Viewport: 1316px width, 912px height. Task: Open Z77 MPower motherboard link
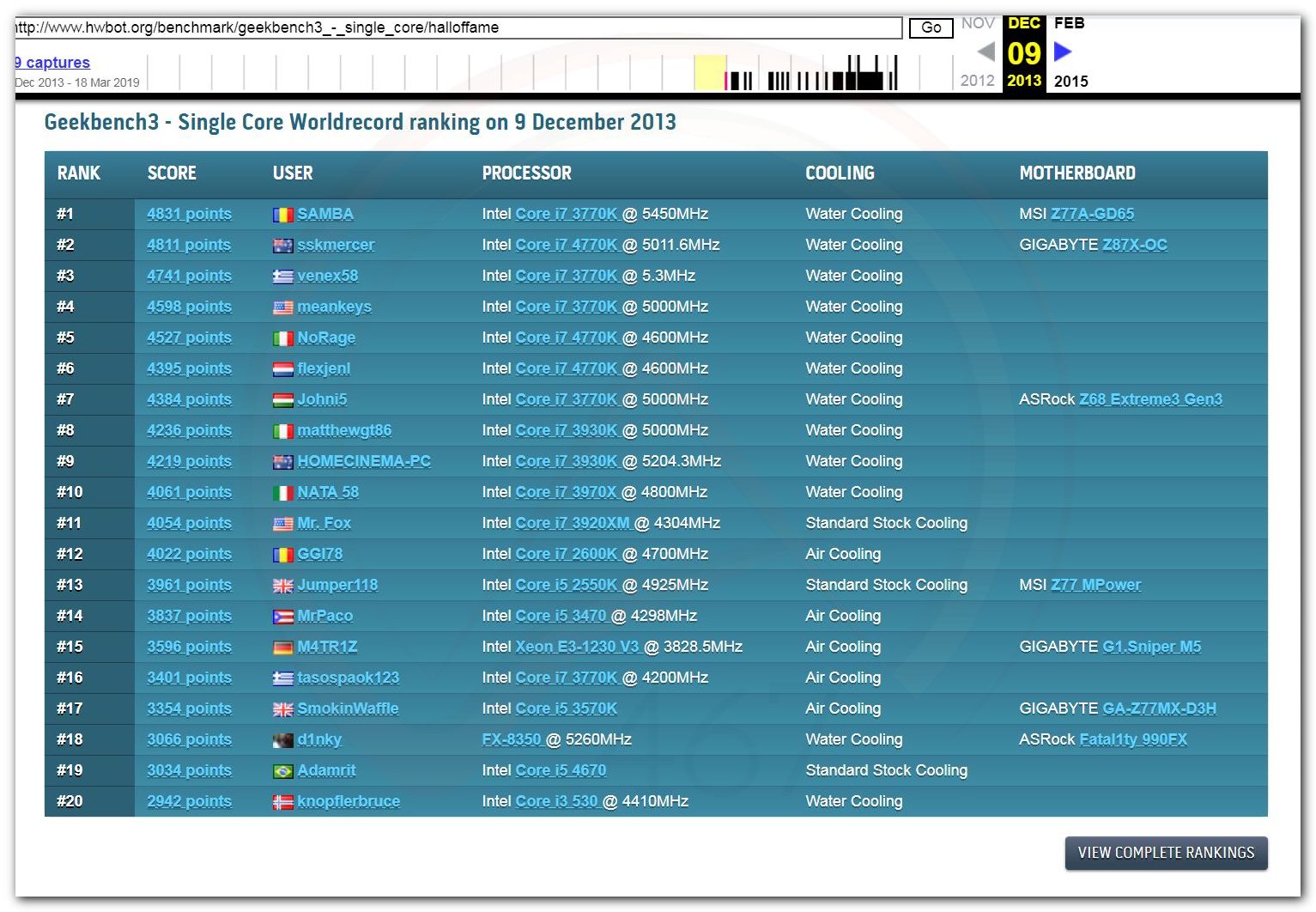(x=1096, y=585)
